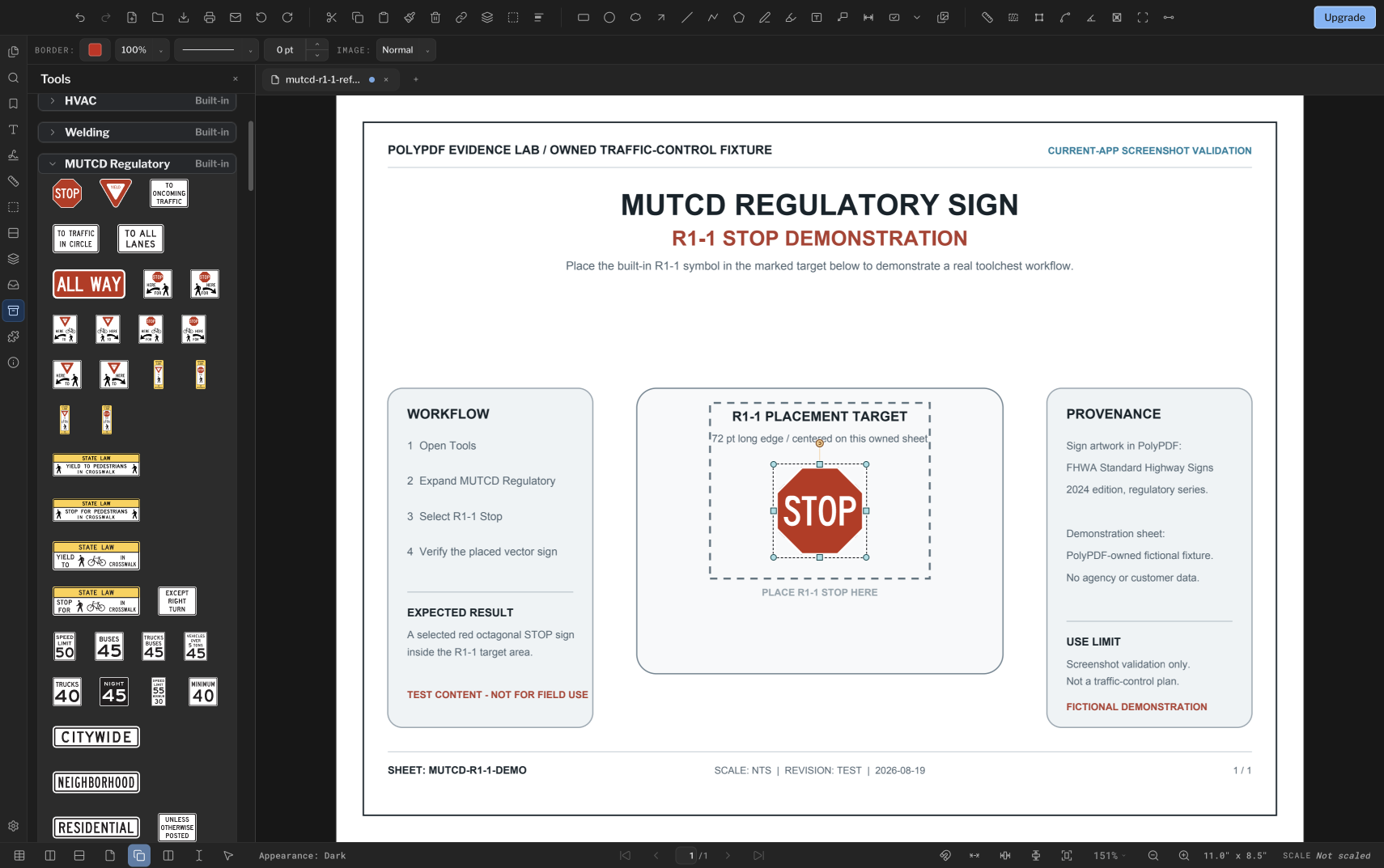1384x868 pixels.
Task: Expand the HVAC tool set
Action: click(x=137, y=100)
